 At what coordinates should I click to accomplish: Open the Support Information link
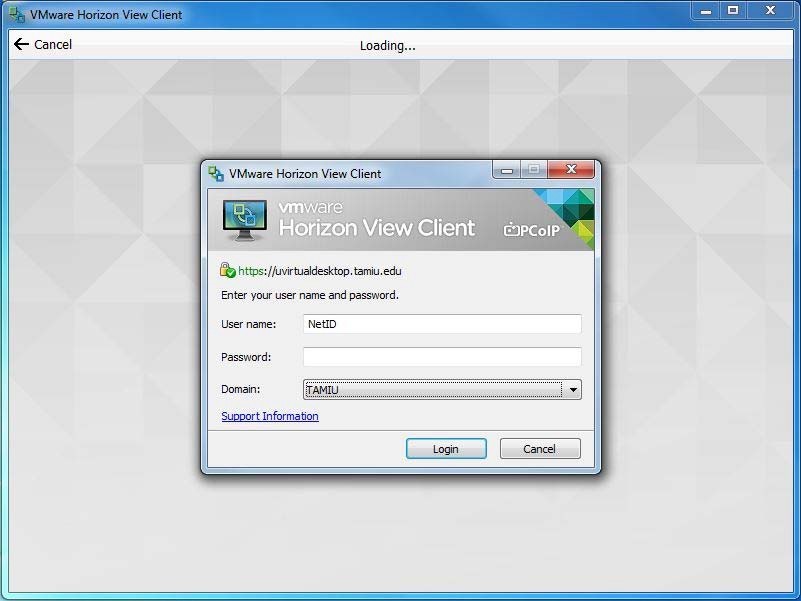pos(270,416)
